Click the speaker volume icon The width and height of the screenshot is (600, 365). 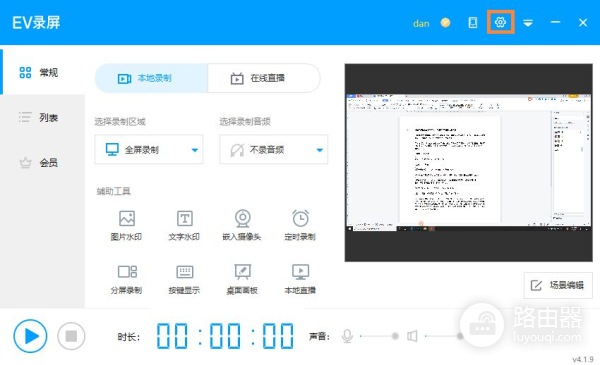coord(412,336)
